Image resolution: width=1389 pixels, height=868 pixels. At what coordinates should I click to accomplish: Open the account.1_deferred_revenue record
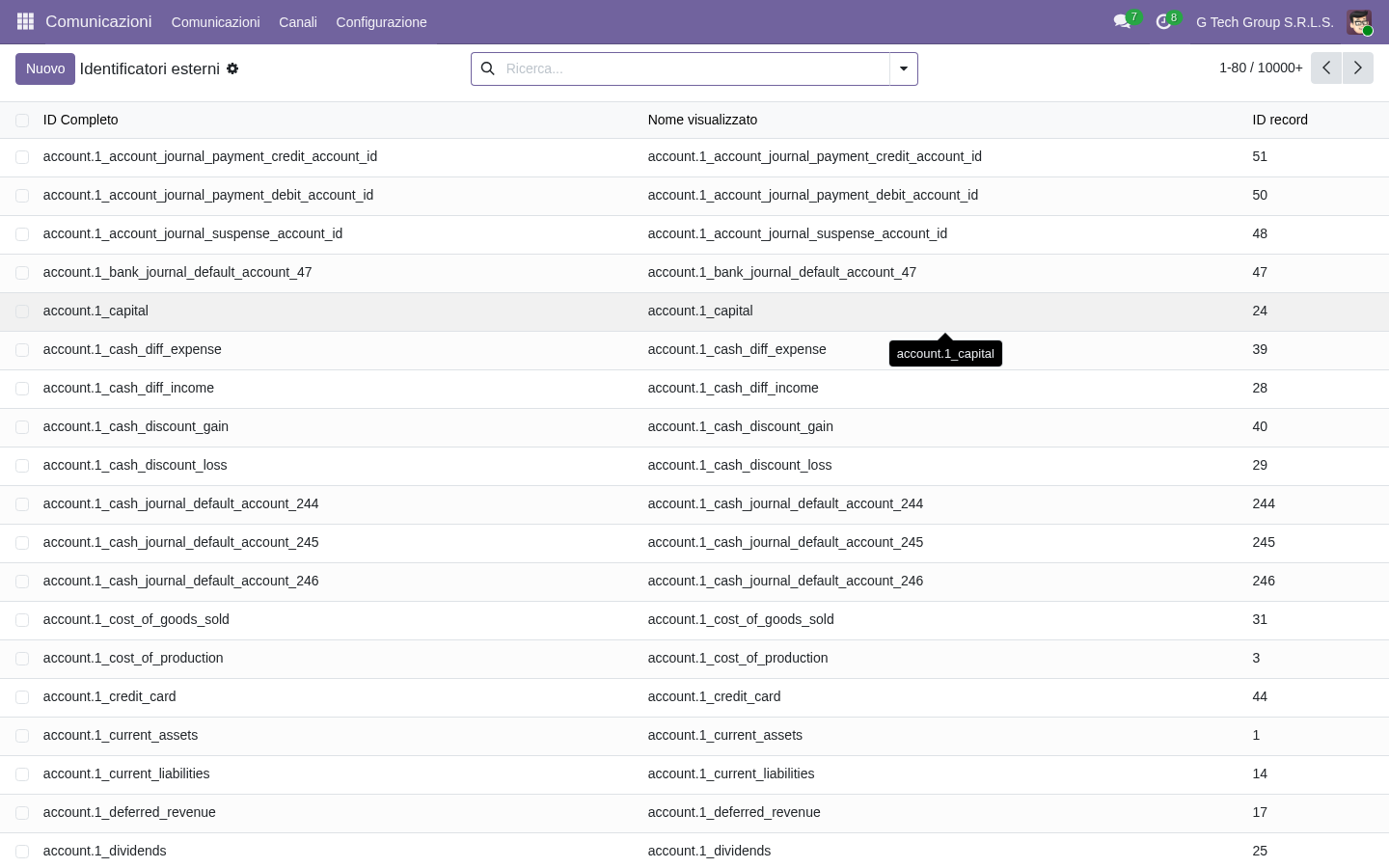pos(129,812)
